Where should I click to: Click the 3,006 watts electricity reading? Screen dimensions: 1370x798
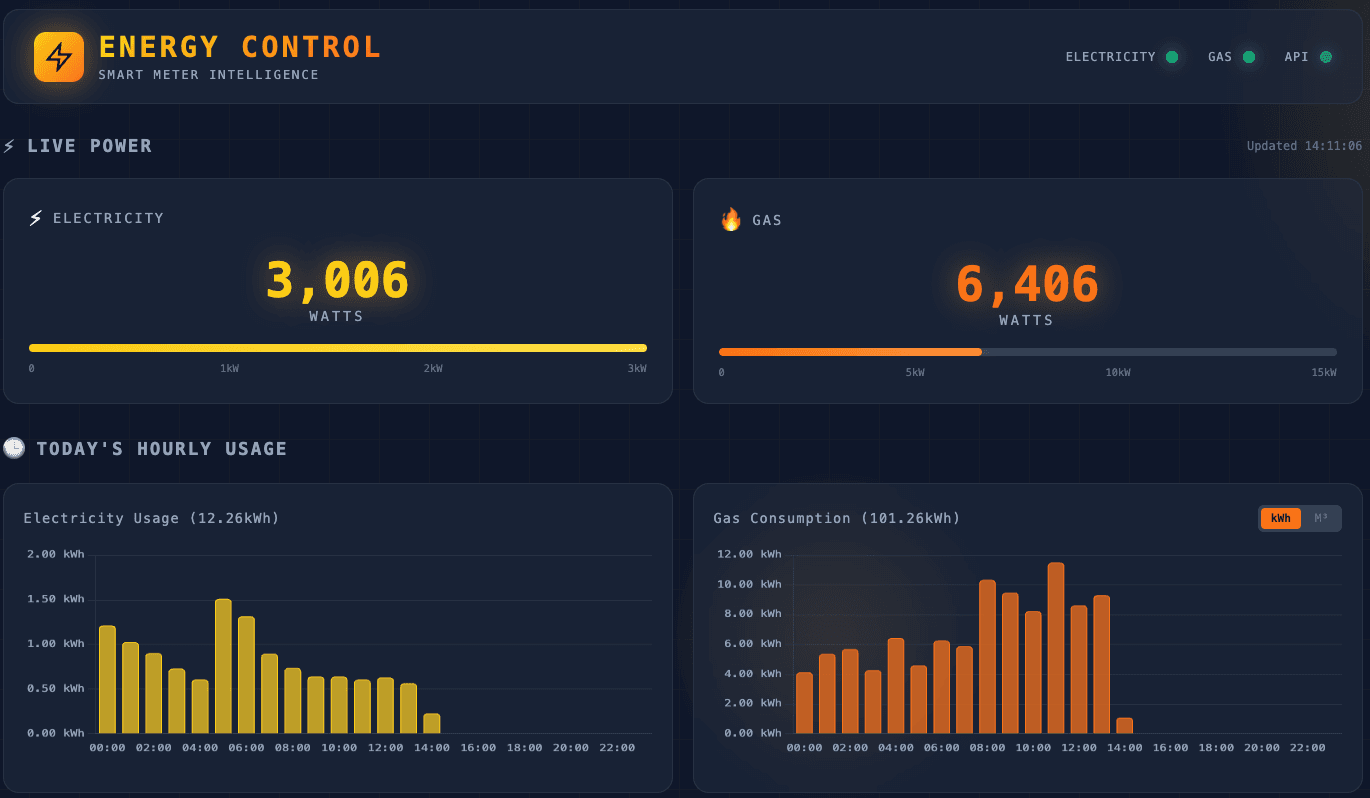pos(337,280)
